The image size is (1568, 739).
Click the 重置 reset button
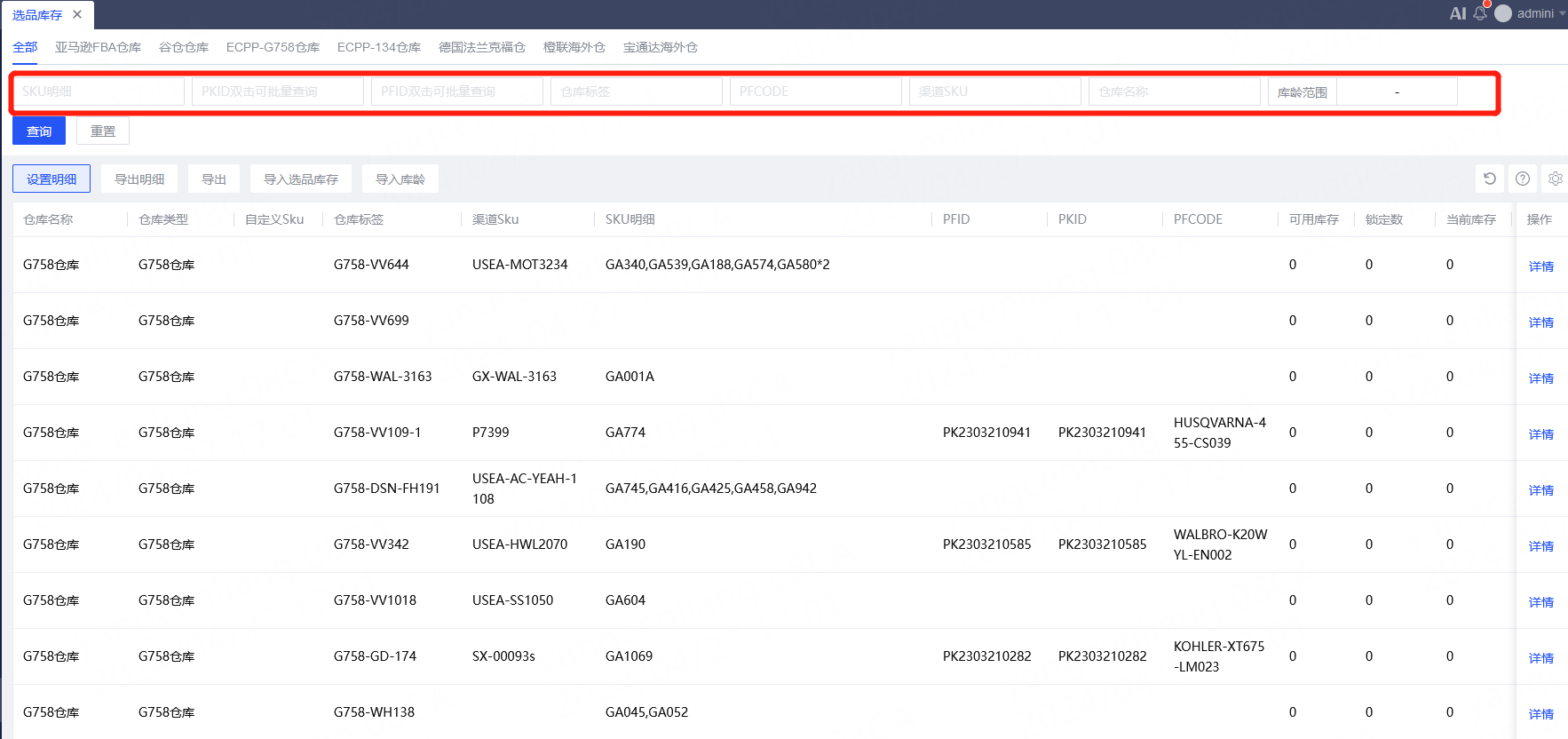pyautogui.click(x=103, y=131)
